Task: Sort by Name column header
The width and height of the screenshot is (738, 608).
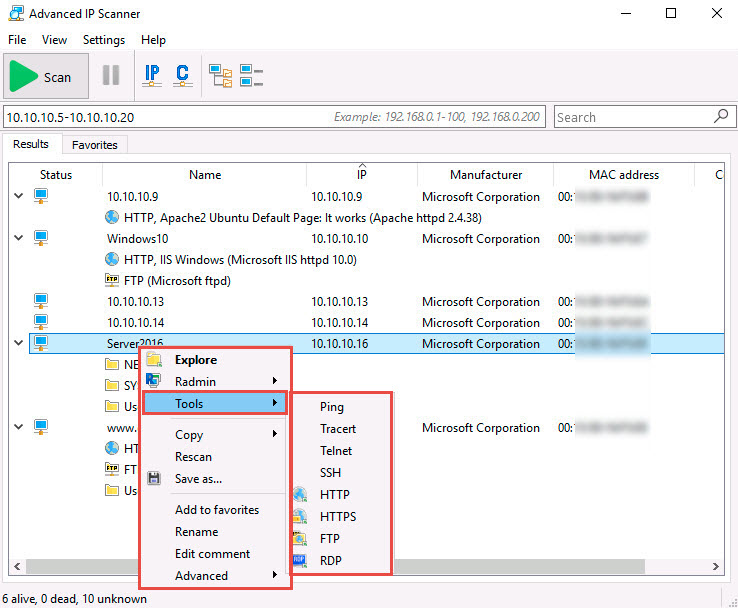Action: pos(205,175)
